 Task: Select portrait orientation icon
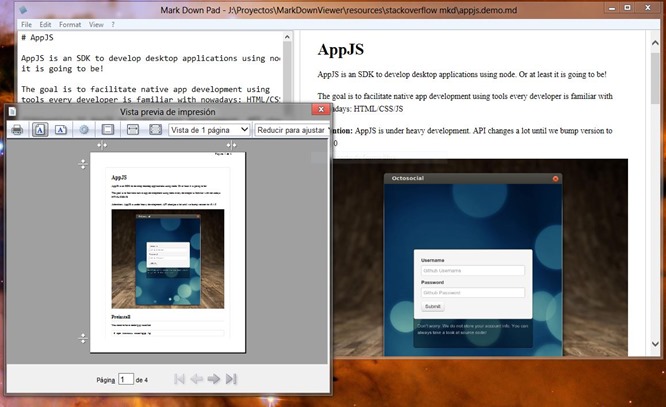40,130
